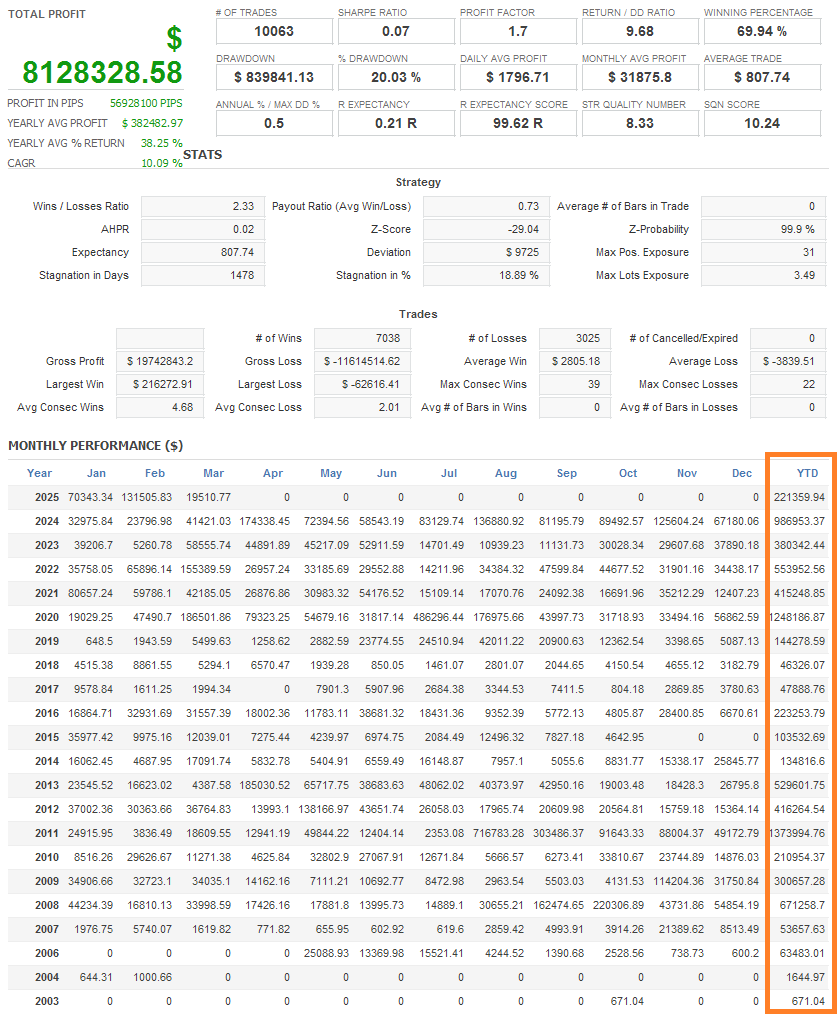This screenshot has height=1018, width=838.
Task: Select the R Expectancy value 0.21 R
Action: [x=396, y=123]
